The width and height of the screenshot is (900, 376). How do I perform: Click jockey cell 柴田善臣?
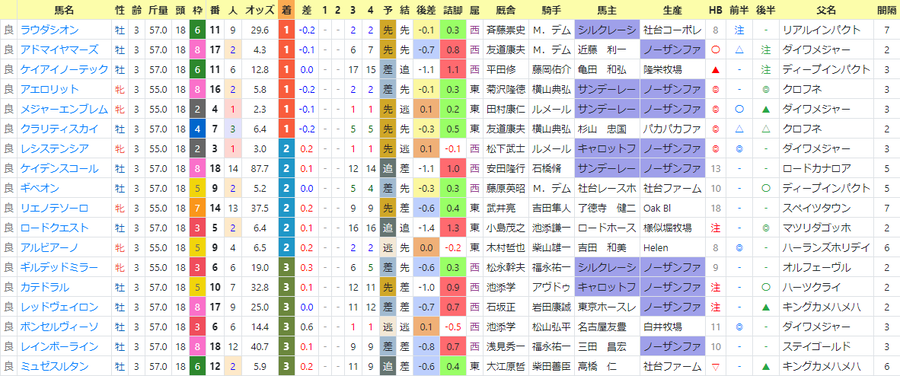point(552,366)
